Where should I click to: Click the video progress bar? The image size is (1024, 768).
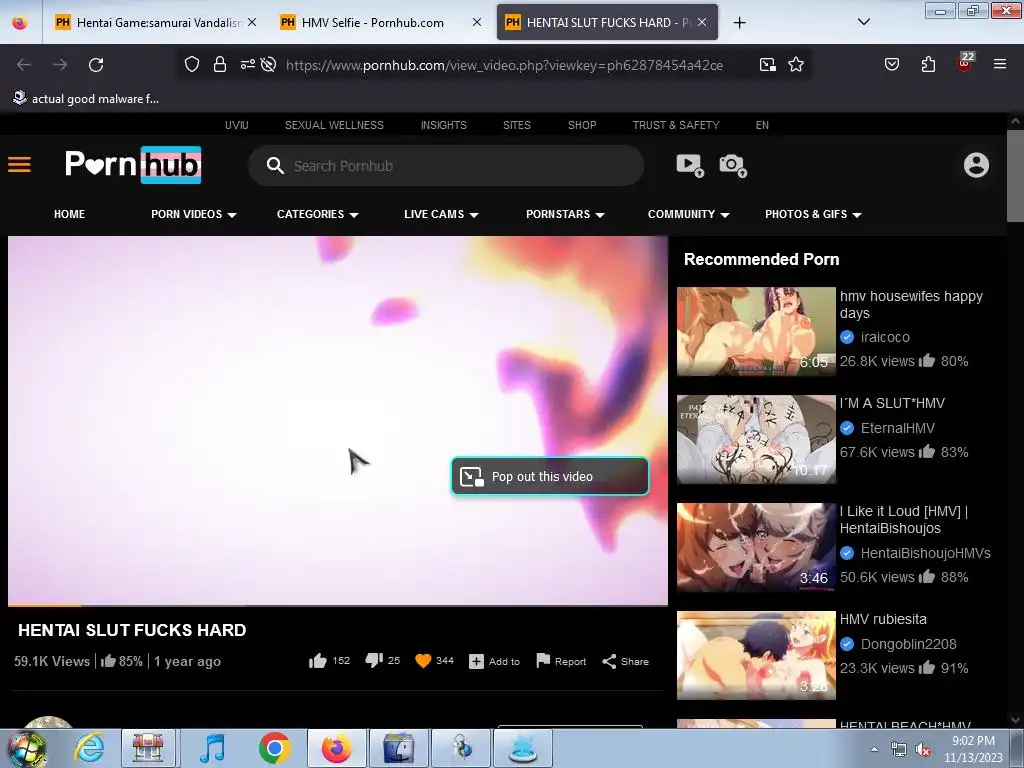(x=338, y=605)
